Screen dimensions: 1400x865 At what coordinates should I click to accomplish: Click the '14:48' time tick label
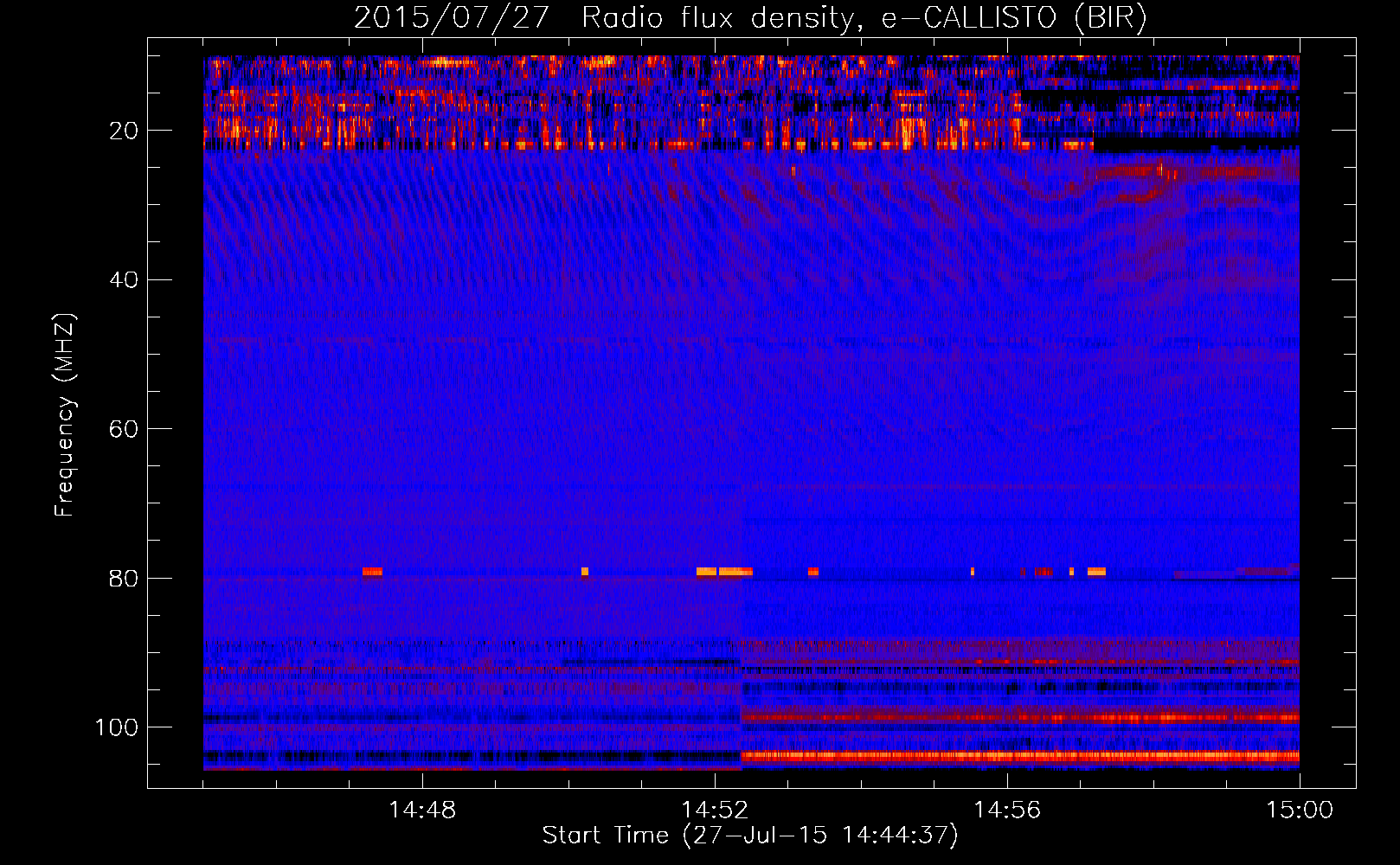pos(422,811)
